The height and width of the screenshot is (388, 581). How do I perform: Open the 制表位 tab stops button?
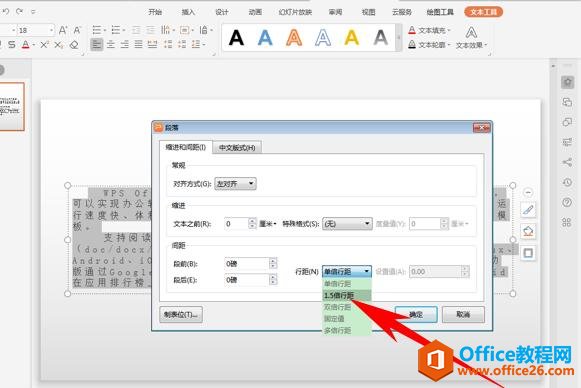pos(181,315)
